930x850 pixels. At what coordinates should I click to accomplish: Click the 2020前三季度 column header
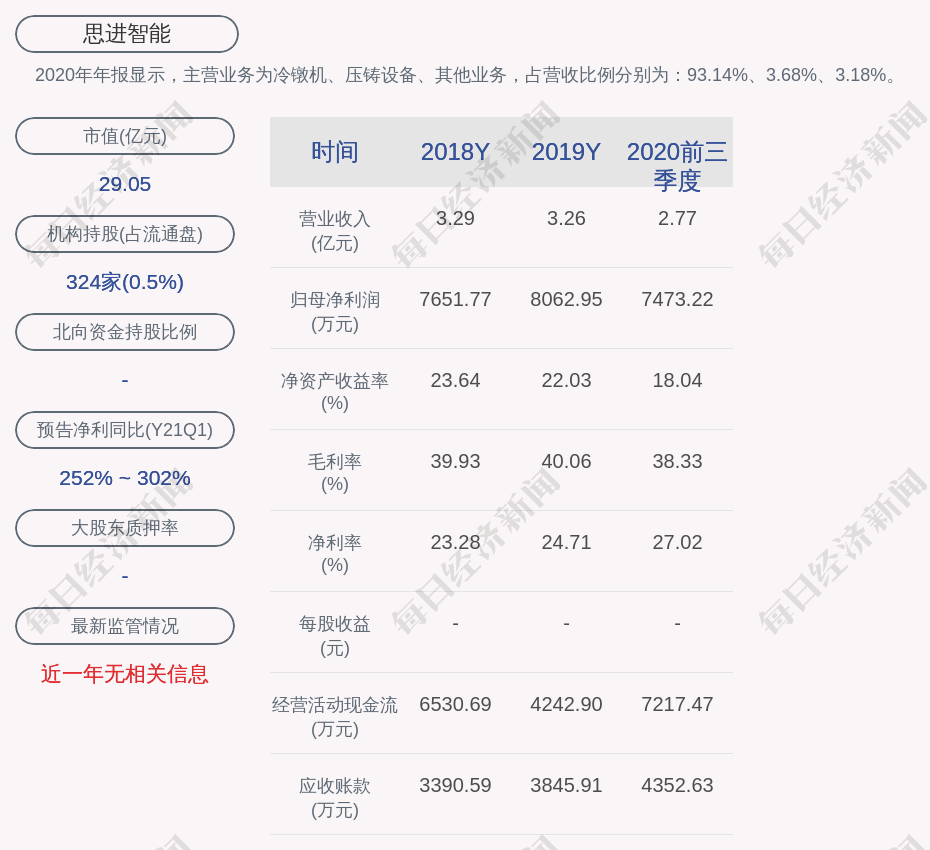[677, 166]
